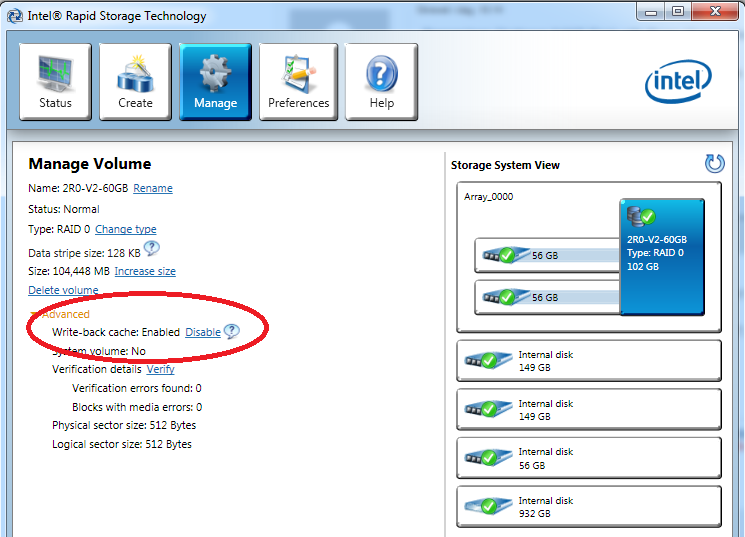
Task: Click the Array_0000 label
Action: coord(488,197)
